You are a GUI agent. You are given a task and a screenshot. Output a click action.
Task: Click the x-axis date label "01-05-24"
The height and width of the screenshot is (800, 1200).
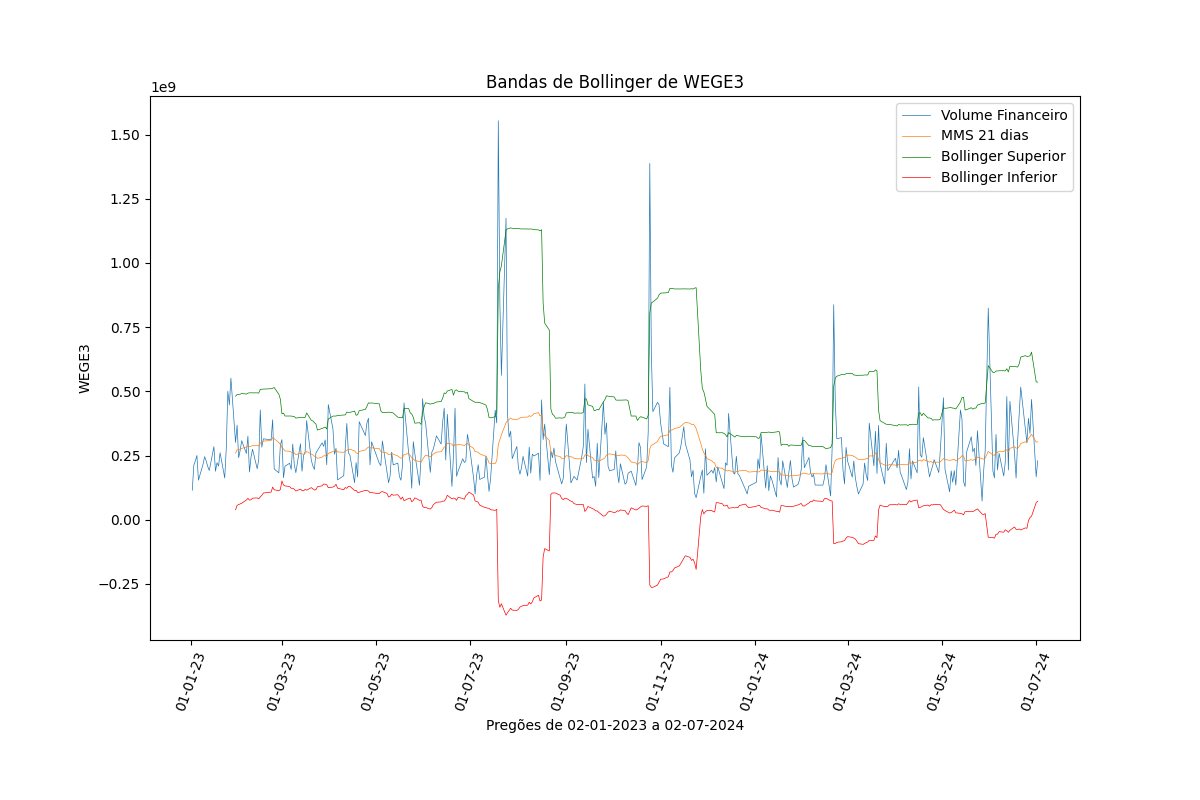(940, 681)
